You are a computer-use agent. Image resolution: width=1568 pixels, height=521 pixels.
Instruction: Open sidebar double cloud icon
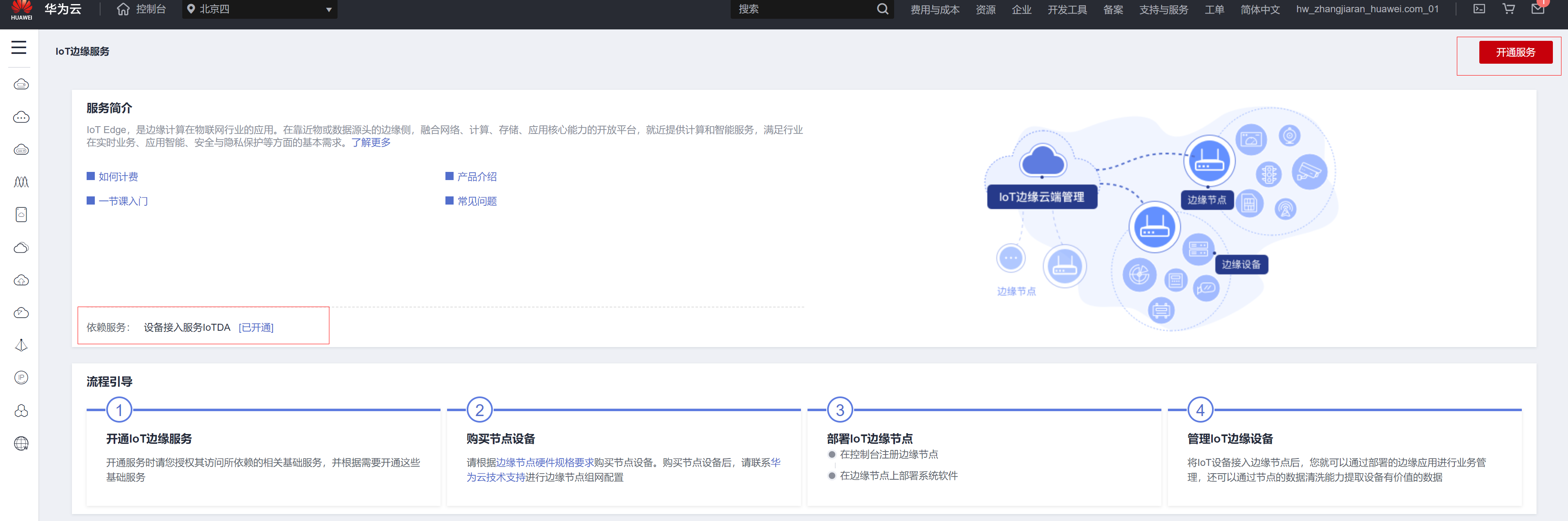tap(21, 247)
